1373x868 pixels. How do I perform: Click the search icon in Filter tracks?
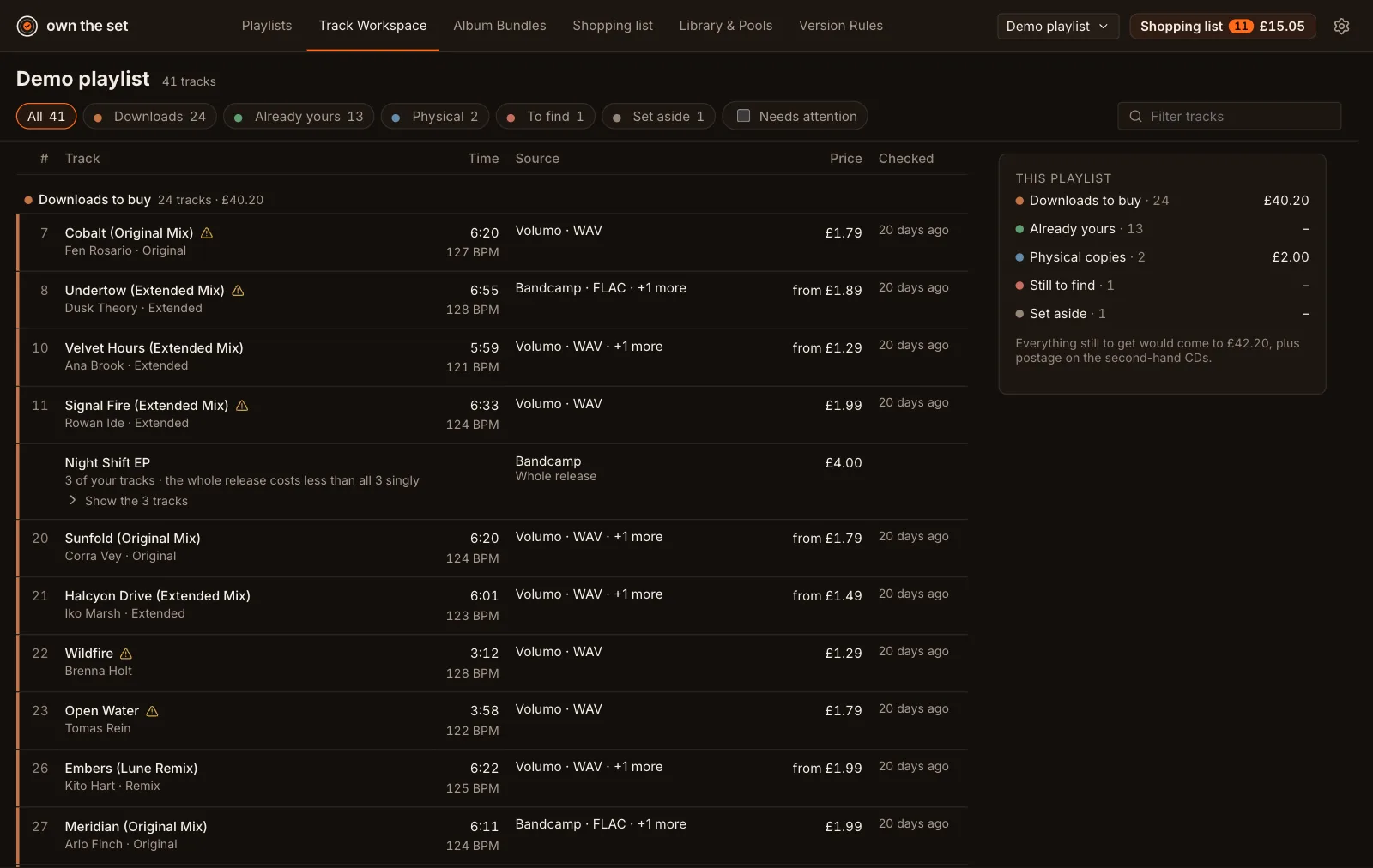coord(1135,116)
